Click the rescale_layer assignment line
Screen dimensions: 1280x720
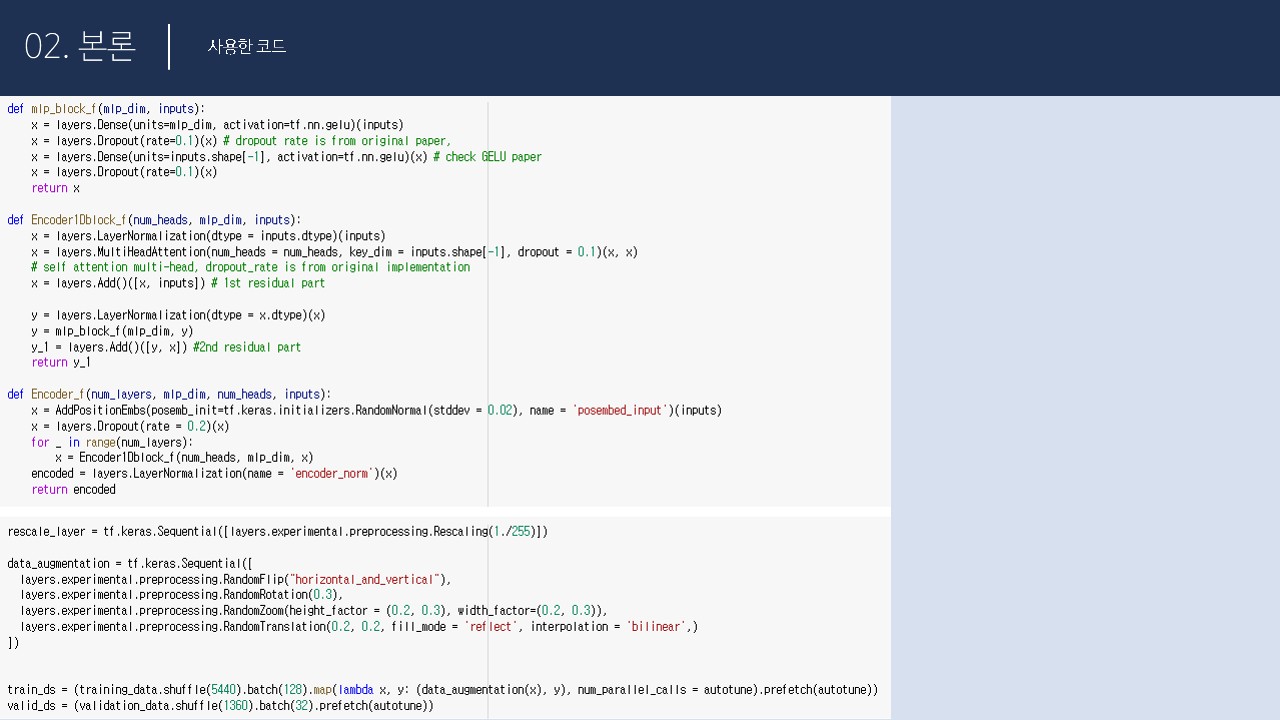[277, 532]
